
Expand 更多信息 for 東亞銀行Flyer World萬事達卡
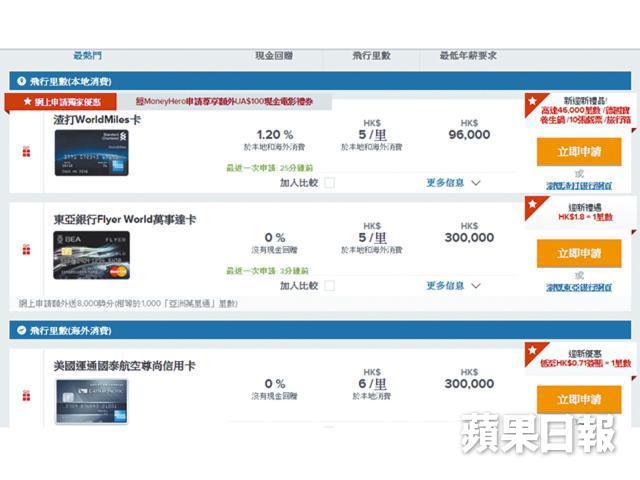[x=453, y=286]
